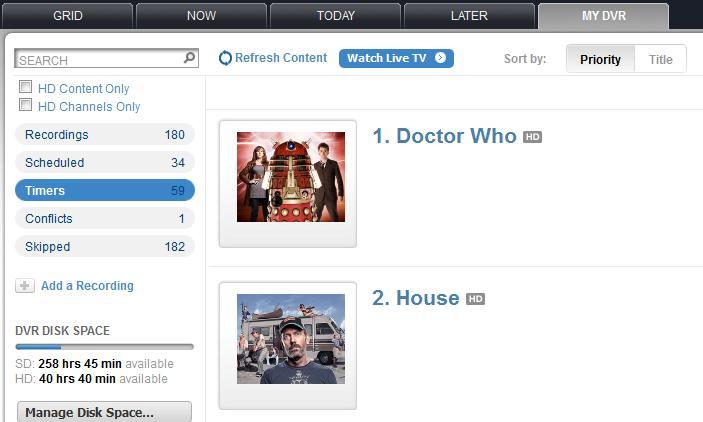Sort the list by Title
The width and height of the screenshot is (703, 422).
click(x=660, y=59)
